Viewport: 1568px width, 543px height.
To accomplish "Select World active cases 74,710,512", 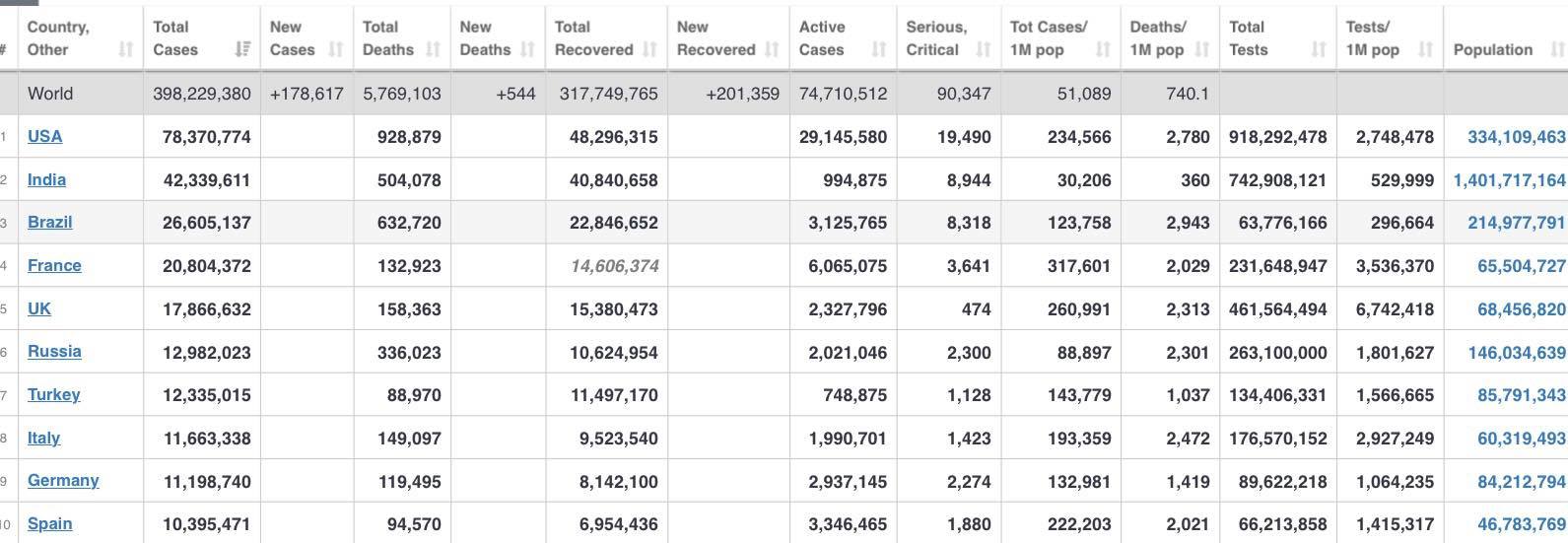I will [843, 94].
